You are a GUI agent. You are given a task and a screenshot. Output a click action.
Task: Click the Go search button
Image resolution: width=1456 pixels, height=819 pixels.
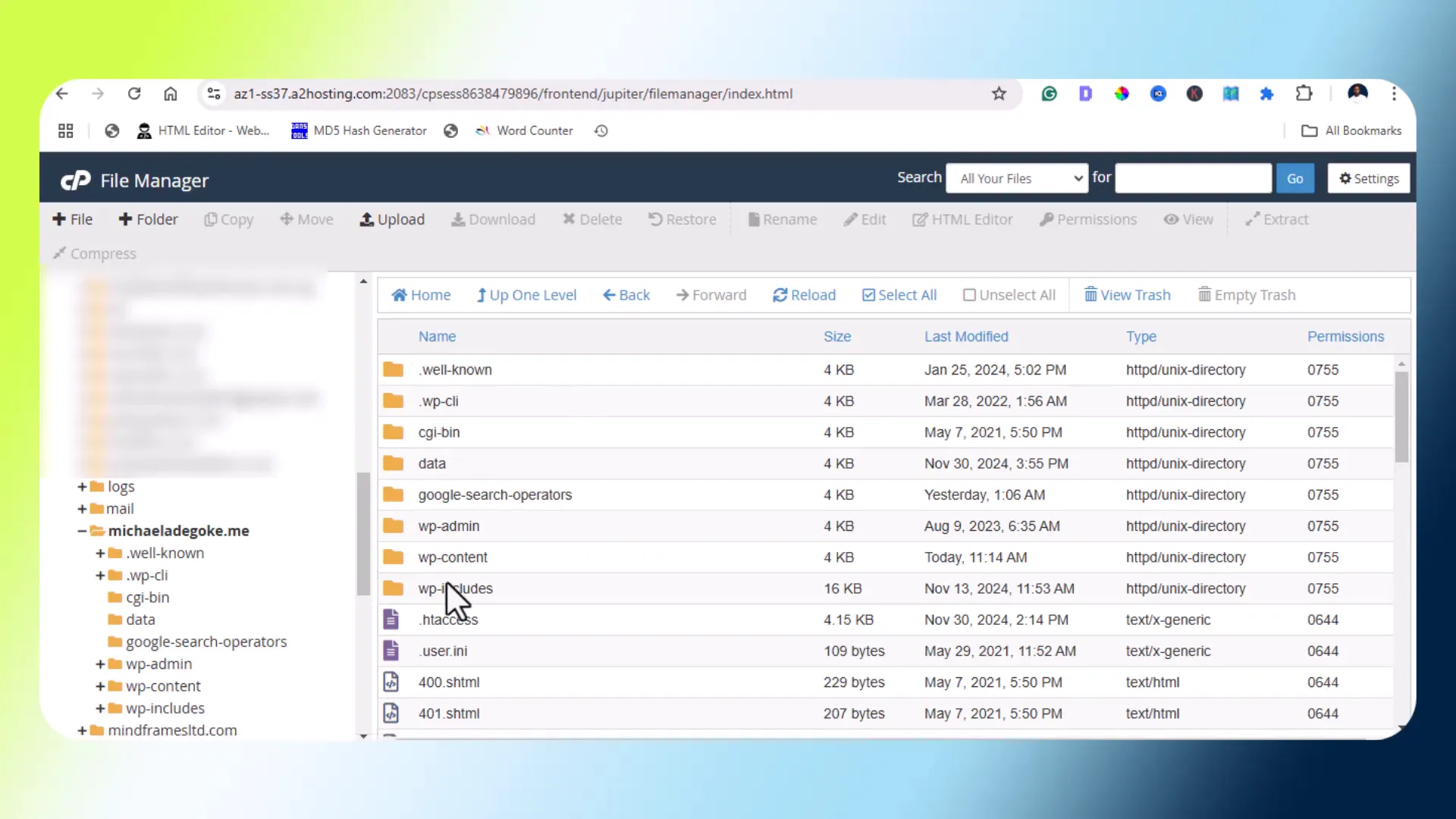[x=1294, y=179]
